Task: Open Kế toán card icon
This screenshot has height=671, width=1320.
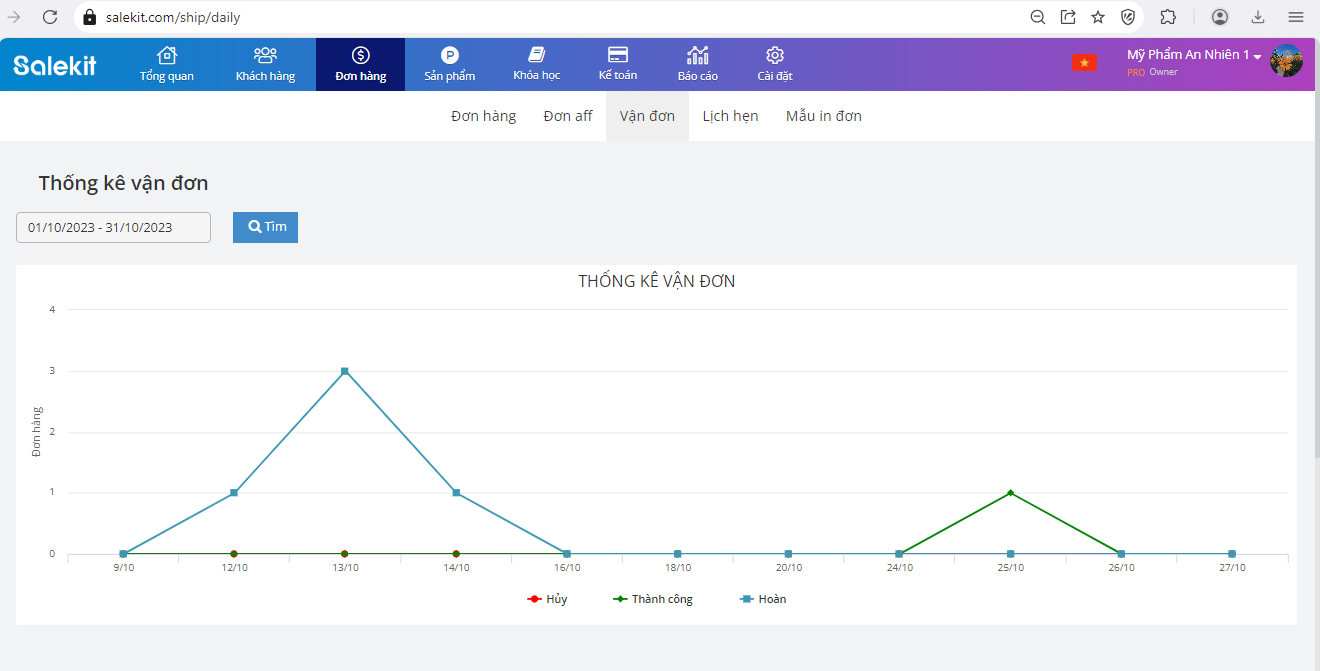Action: pos(618,56)
